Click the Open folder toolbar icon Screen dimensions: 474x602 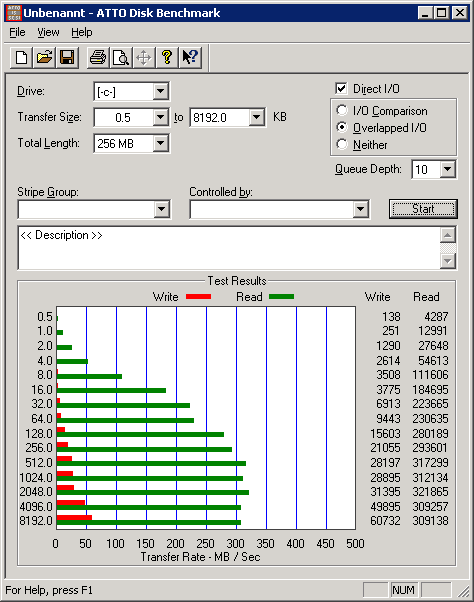tap(44, 58)
